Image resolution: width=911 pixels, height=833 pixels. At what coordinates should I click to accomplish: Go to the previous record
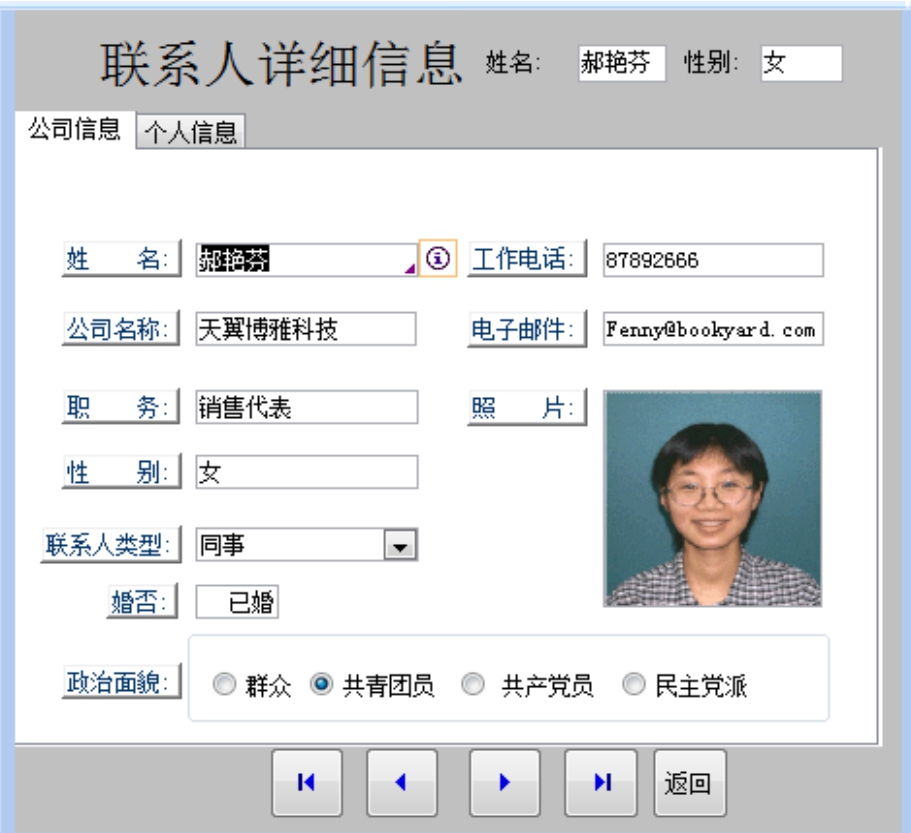click(x=401, y=783)
